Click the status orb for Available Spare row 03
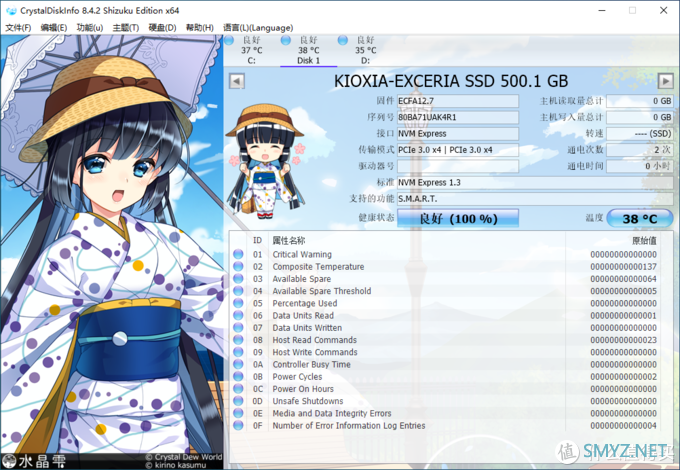Image resolution: width=680 pixels, height=470 pixels. [x=238, y=279]
